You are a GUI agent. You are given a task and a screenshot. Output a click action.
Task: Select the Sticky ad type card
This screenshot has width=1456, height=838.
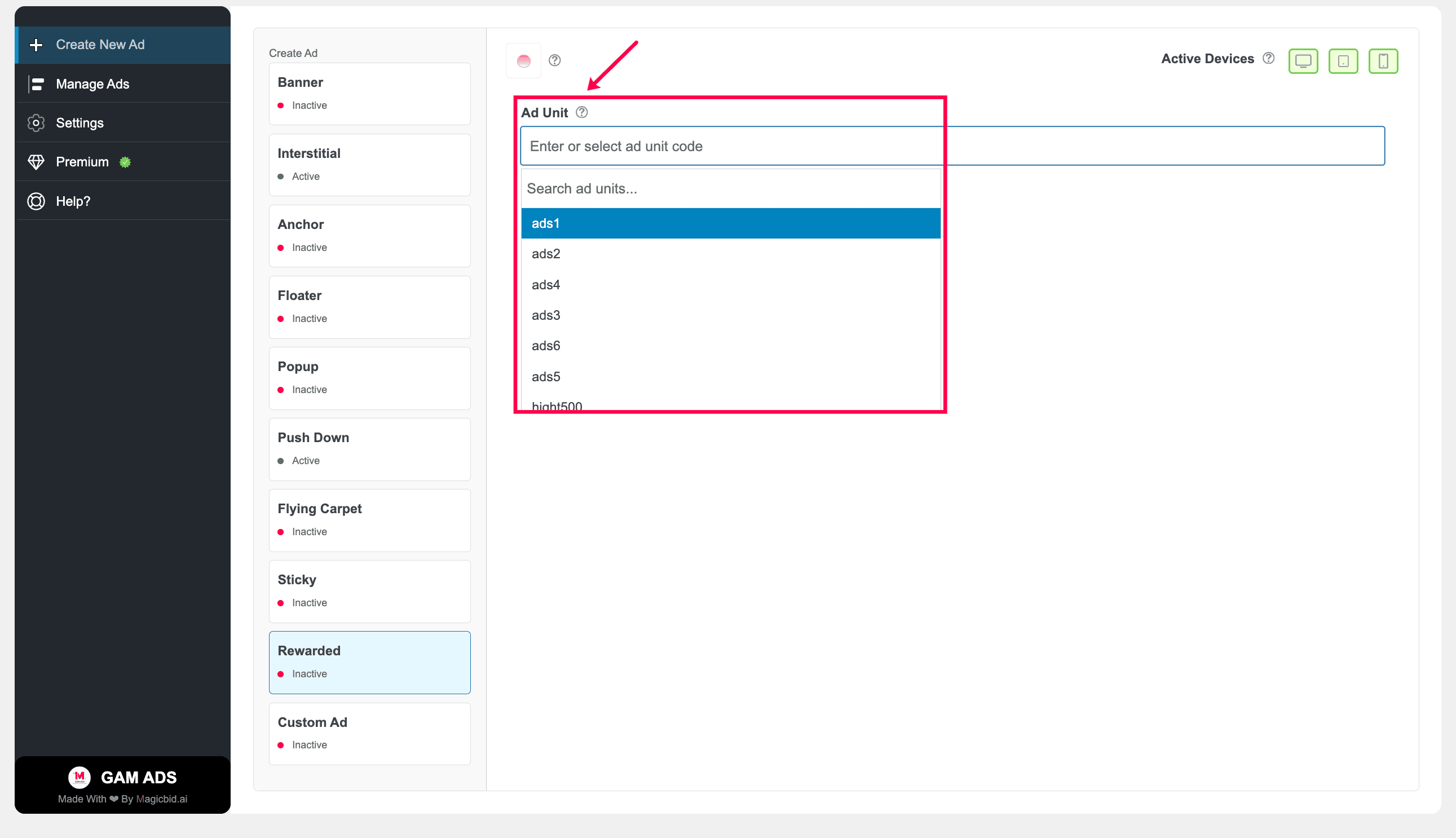click(369, 592)
